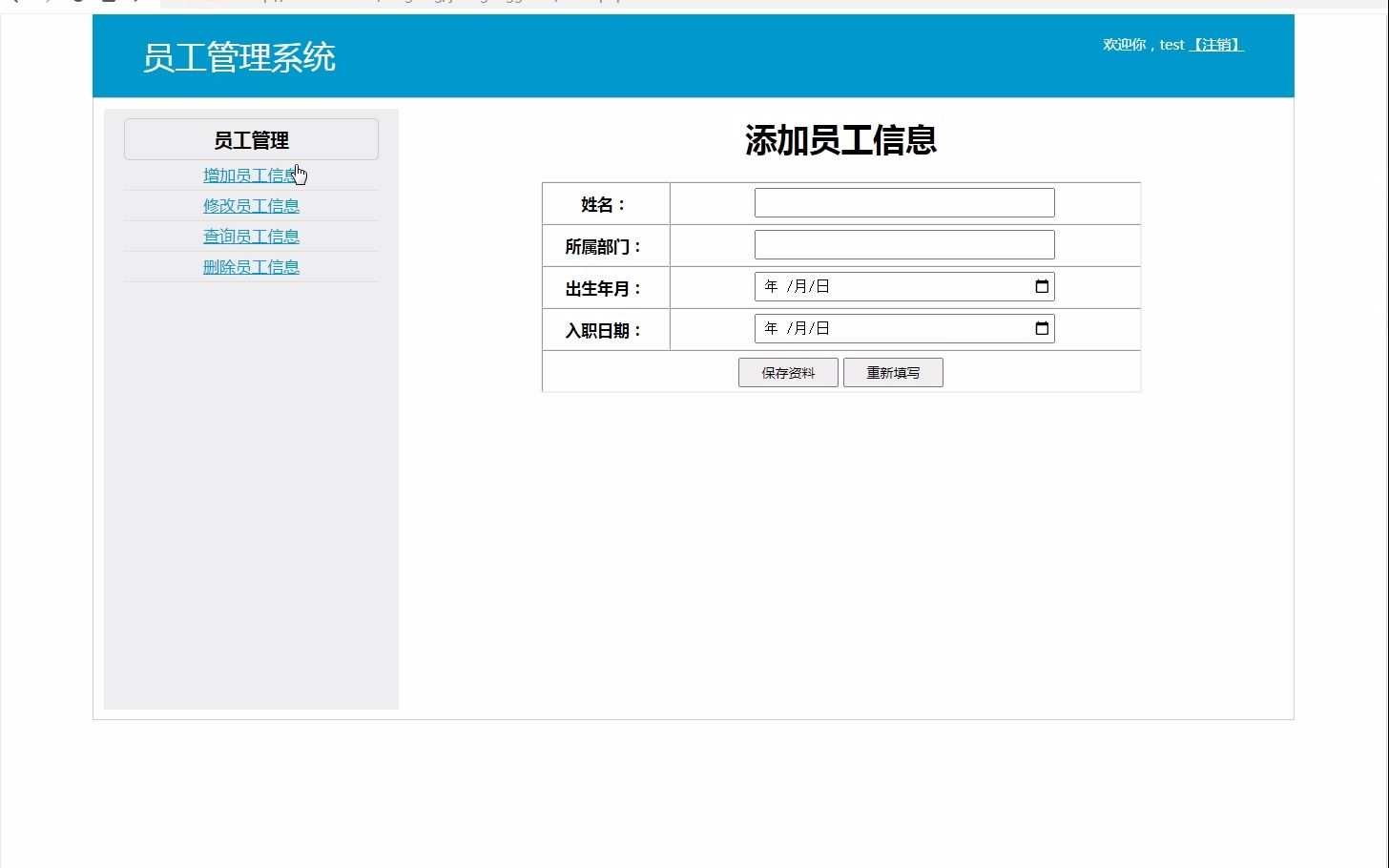The height and width of the screenshot is (868, 1389).
Task: Log out via the 【注销】 link
Action: point(1215,45)
